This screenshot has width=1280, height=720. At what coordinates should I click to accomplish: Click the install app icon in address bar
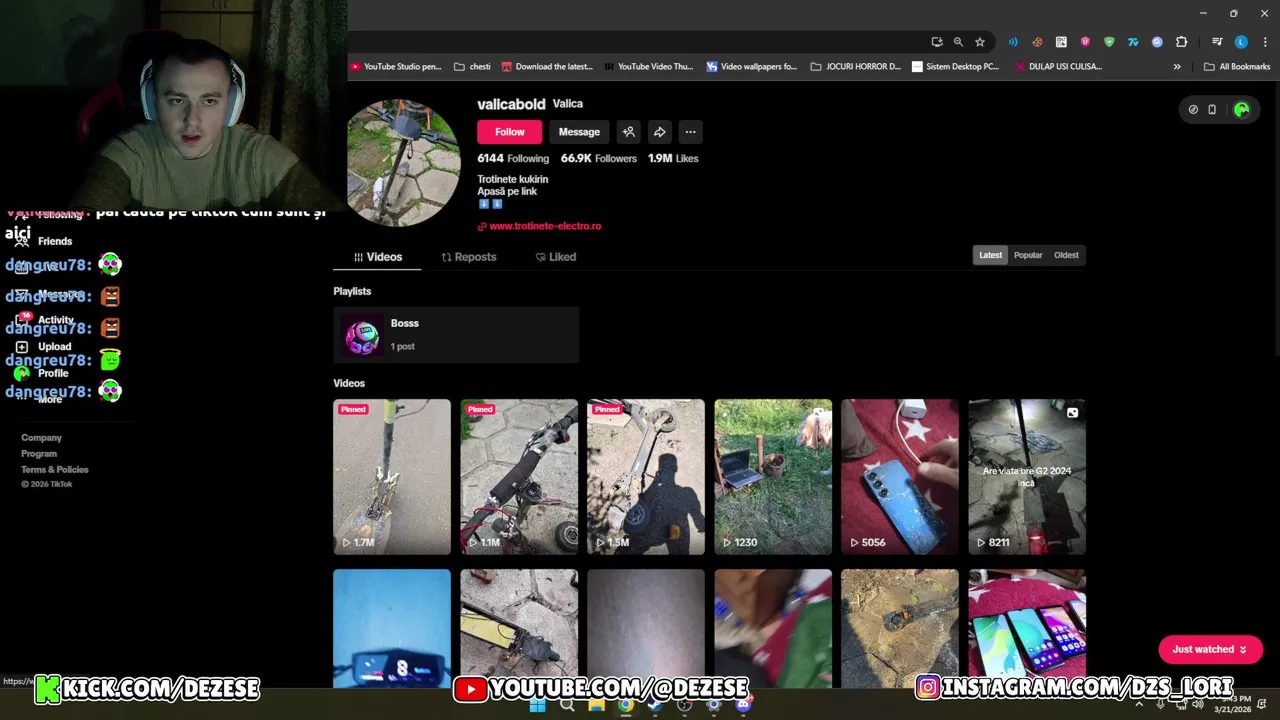[x=937, y=42]
